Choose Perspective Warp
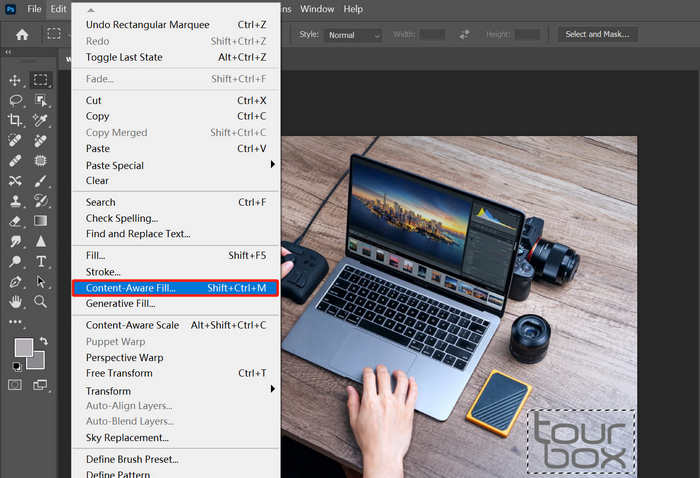 (176, 357)
